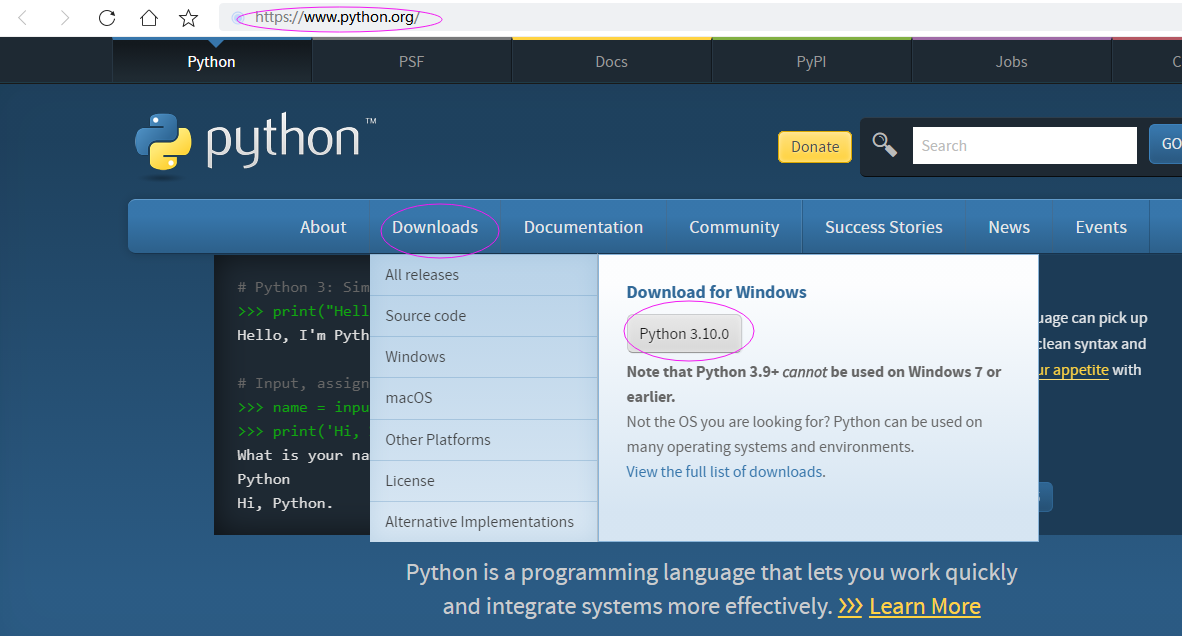
Task: Open View the full list of downloads link
Action: pos(724,472)
